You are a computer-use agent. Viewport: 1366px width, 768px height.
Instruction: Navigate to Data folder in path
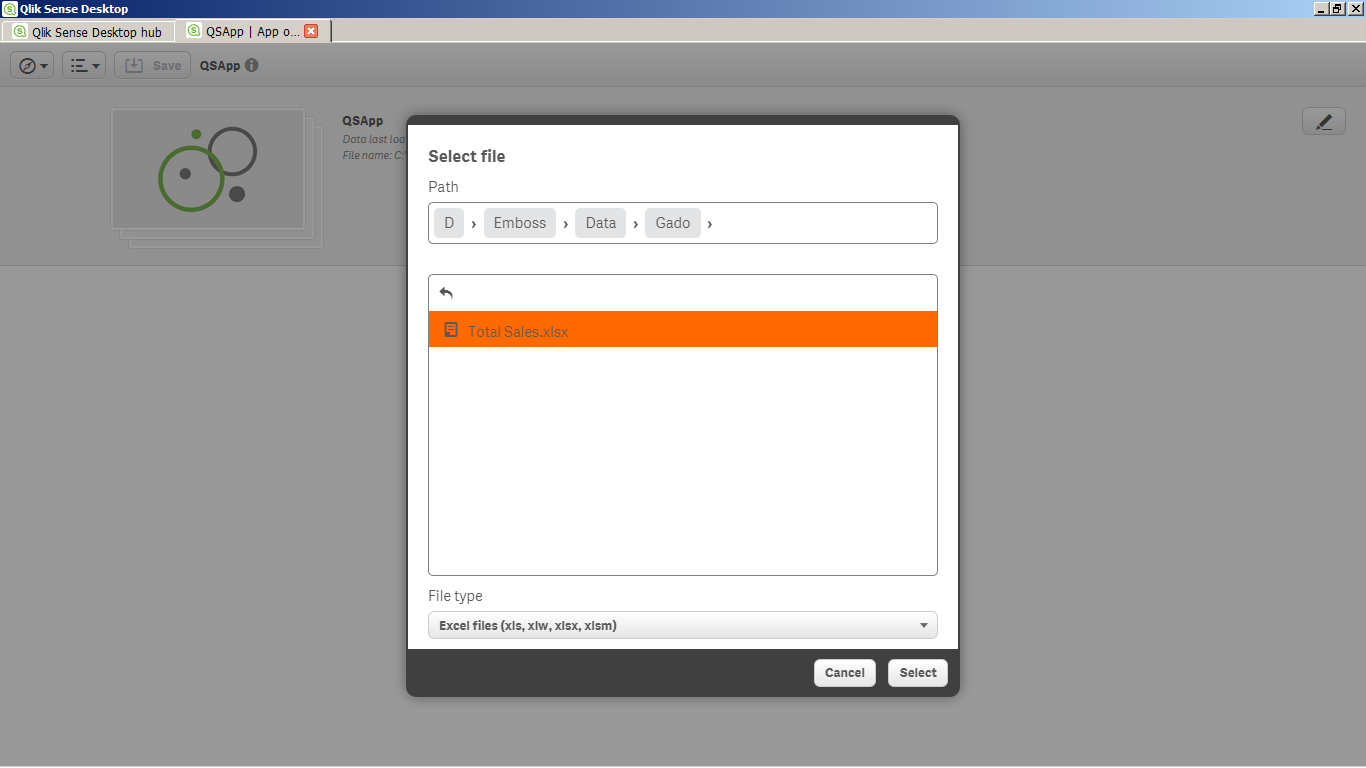pyautogui.click(x=601, y=223)
